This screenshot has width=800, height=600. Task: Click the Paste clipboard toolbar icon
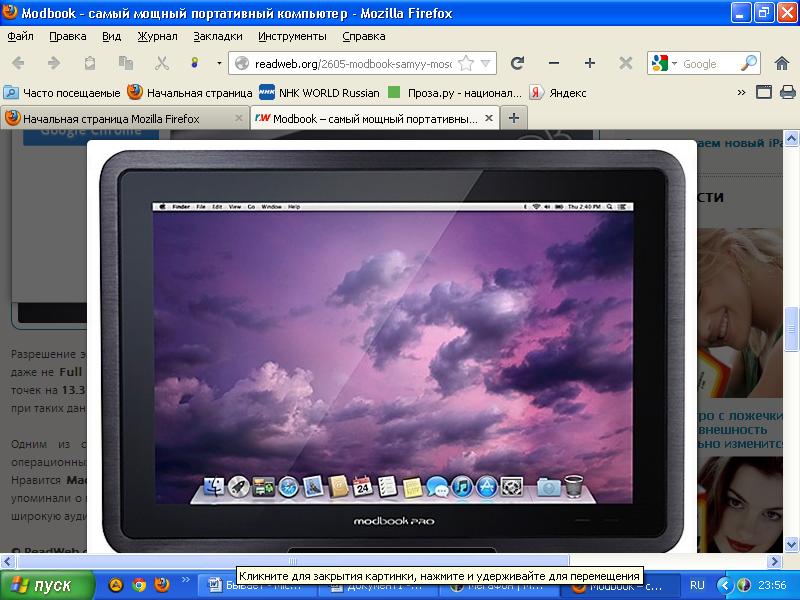tap(90, 63)
